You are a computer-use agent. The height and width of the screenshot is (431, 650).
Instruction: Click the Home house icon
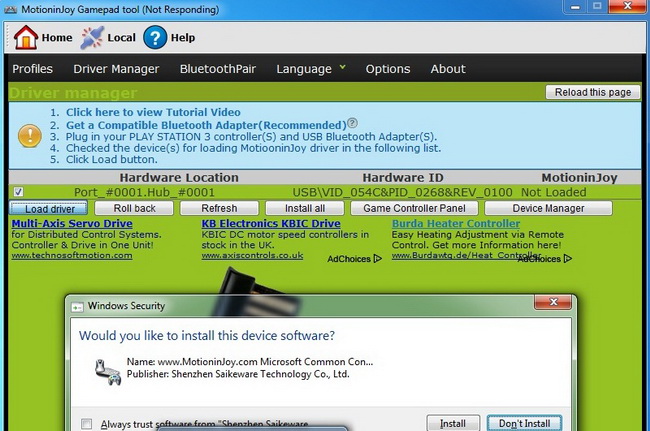[25, 37]
